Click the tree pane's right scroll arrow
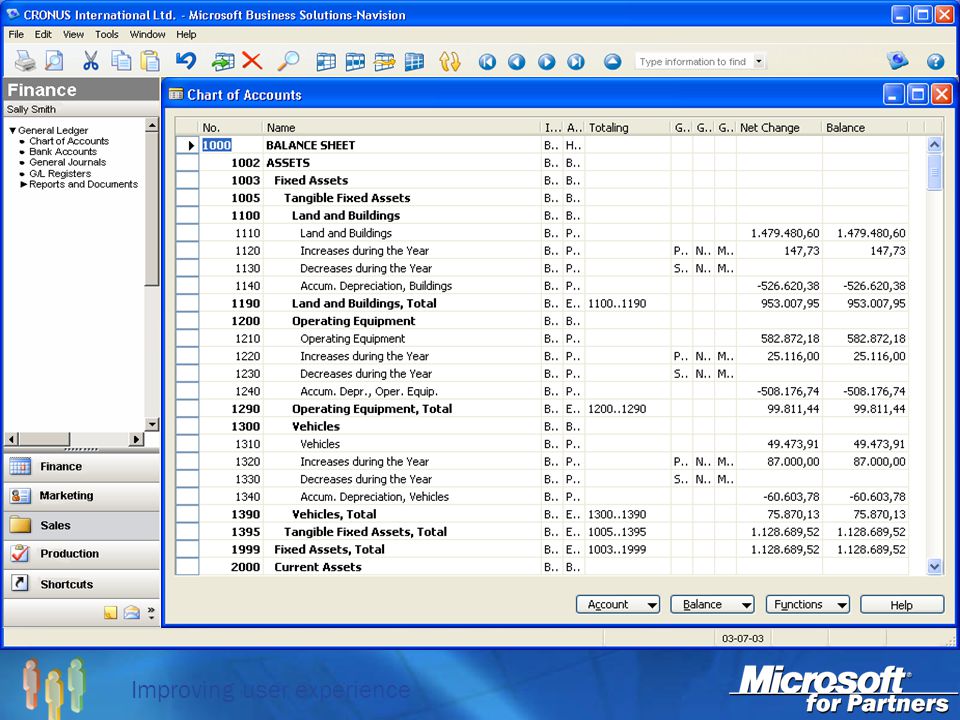960x720 pixels. [137, 438]
